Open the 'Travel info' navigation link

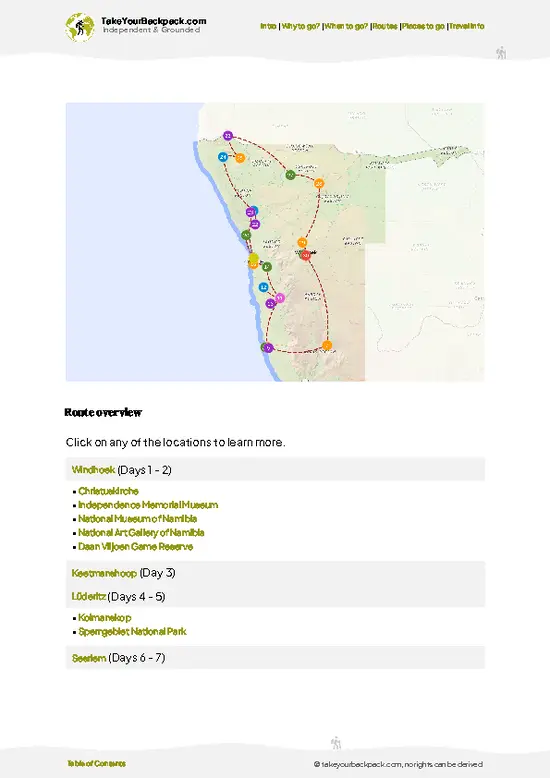click(x=467, y=26)
